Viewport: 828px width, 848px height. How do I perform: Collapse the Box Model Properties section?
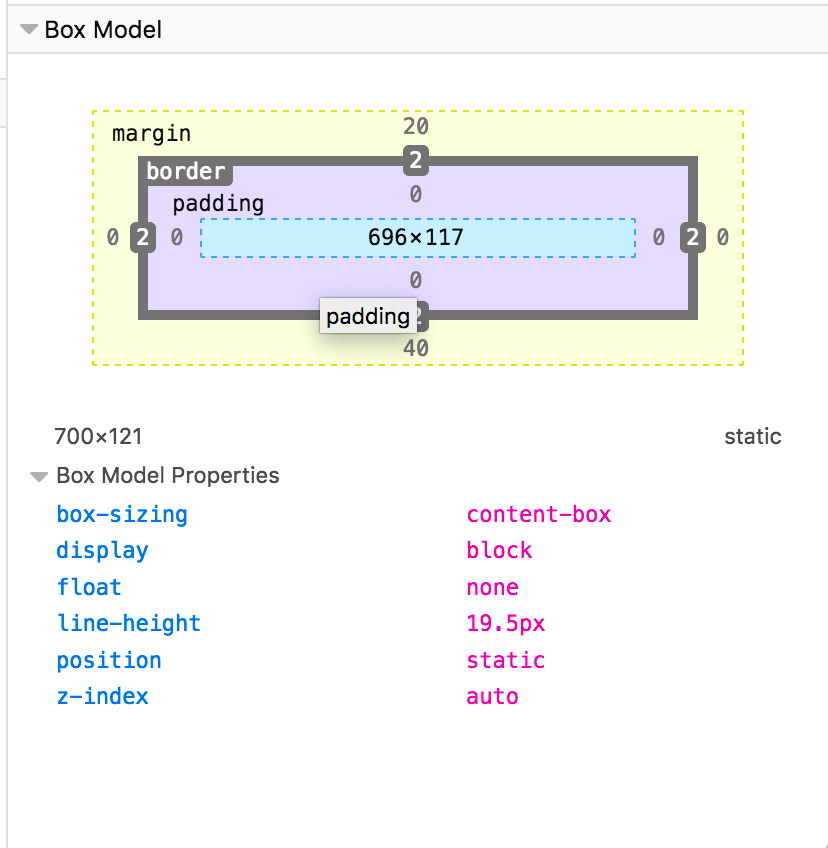(167, 475)
